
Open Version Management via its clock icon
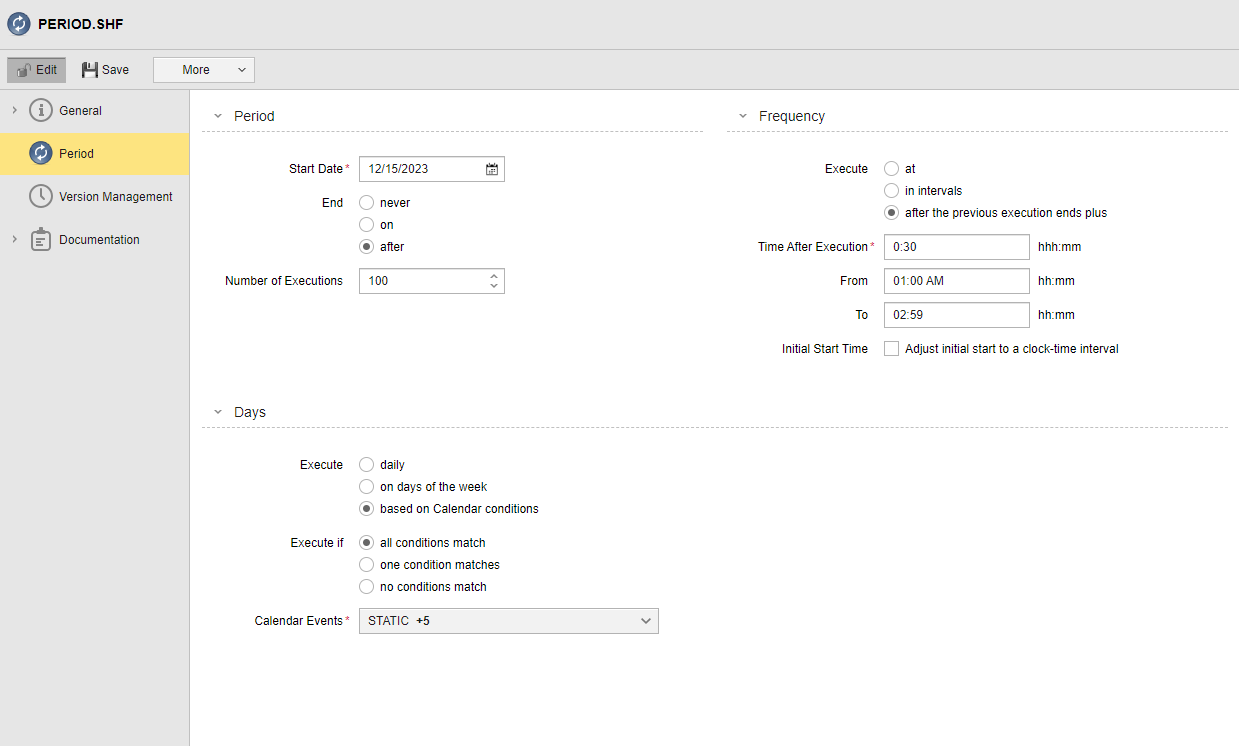click(41, 196)
